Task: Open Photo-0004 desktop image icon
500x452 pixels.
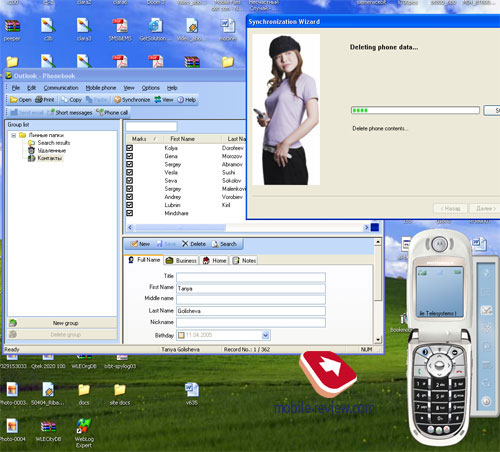Action: coord(12,430)
